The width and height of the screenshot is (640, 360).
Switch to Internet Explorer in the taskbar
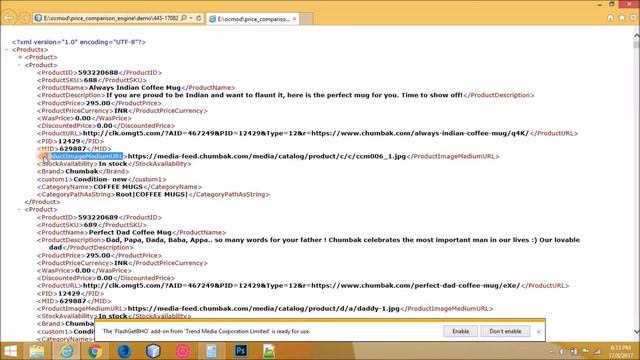coord(67,351)
